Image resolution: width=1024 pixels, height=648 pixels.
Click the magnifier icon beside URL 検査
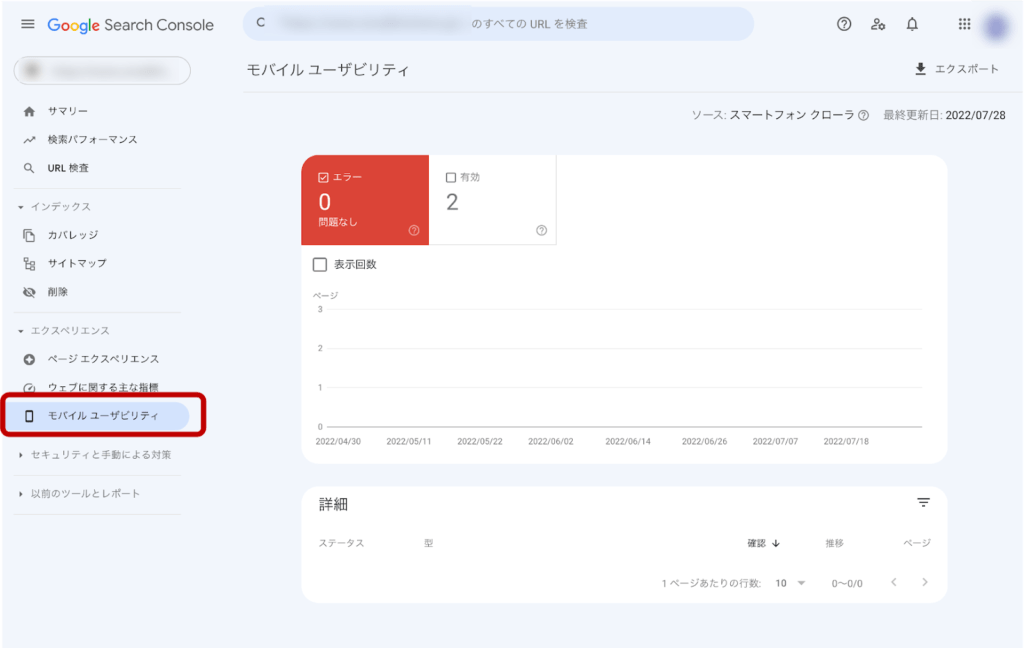click(29, 168)
